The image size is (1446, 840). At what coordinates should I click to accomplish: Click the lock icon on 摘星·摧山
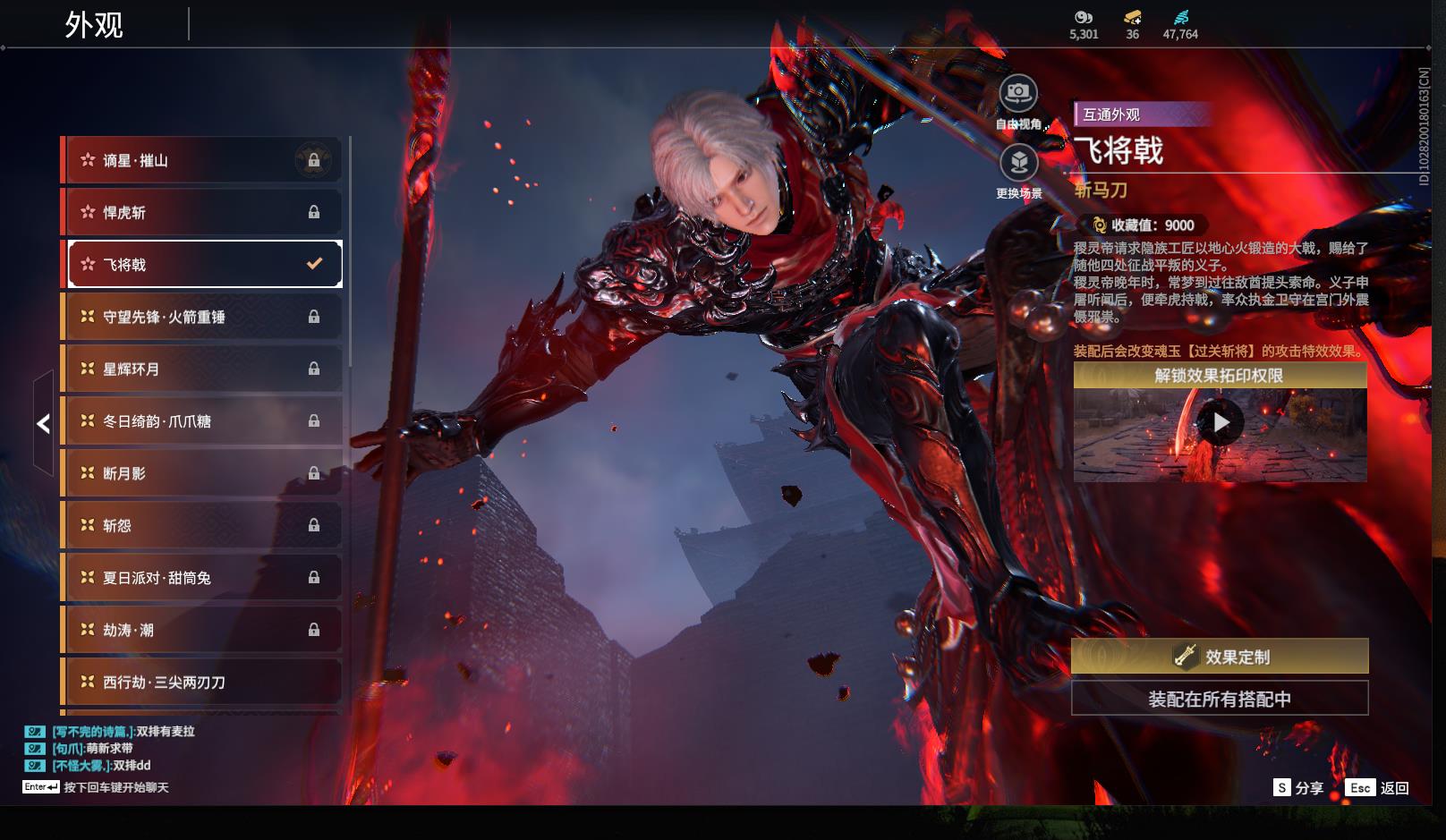(x=313, y=160)
